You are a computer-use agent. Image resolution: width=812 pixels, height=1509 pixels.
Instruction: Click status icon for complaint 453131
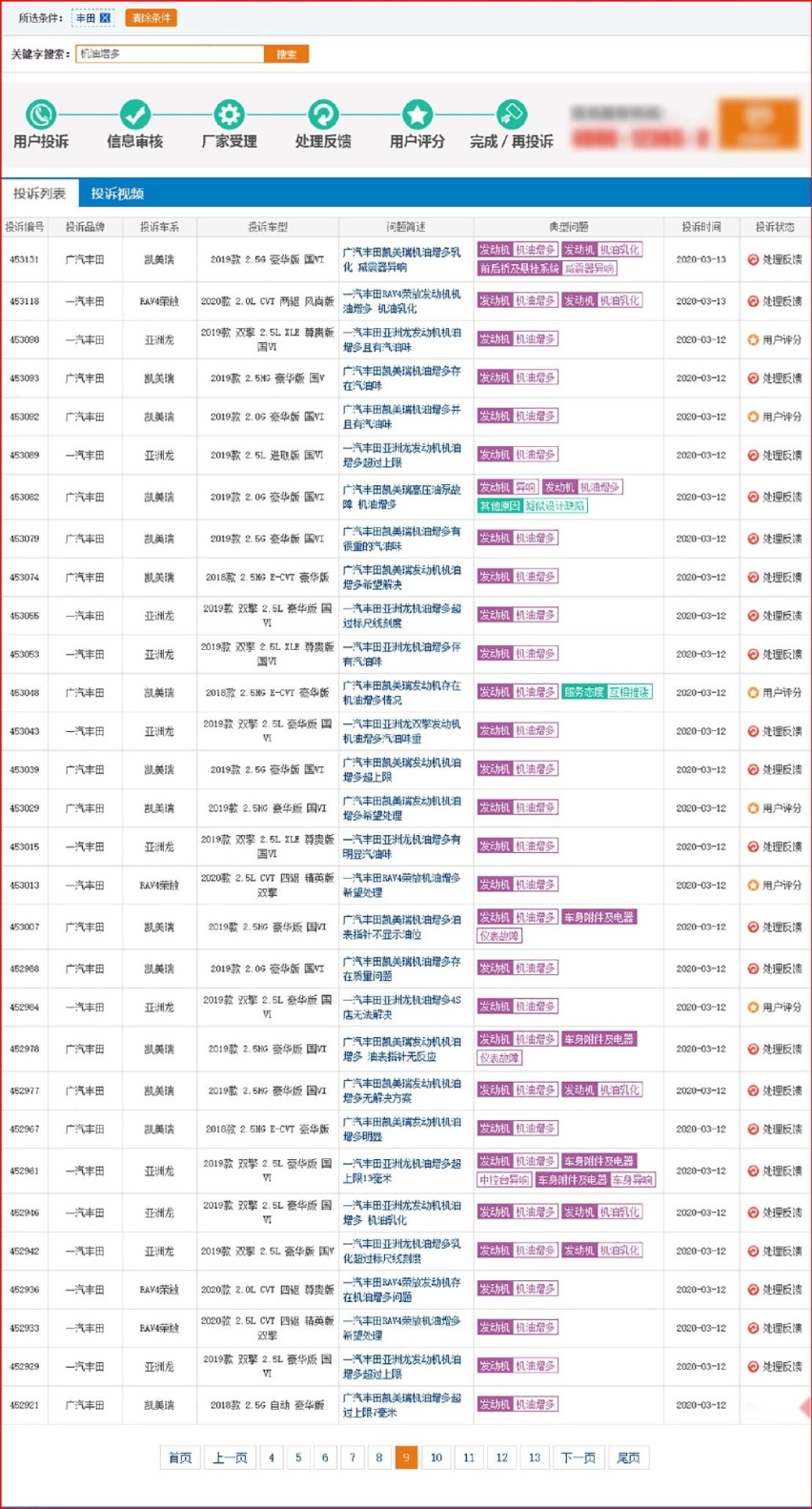tap(753, 260)
